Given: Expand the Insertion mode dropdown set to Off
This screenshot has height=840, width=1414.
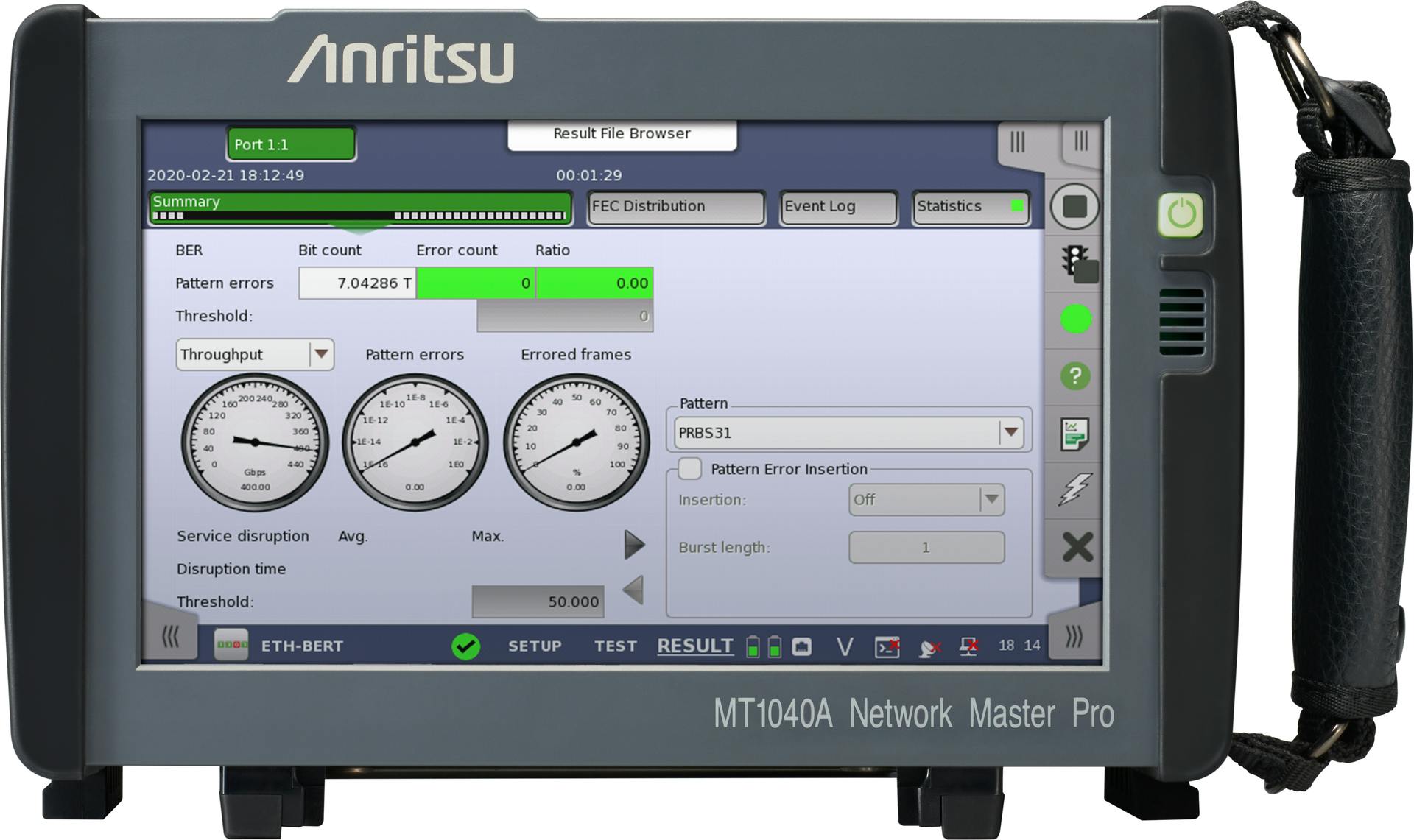Looking at the screenshot, I should tap(991, 500).
